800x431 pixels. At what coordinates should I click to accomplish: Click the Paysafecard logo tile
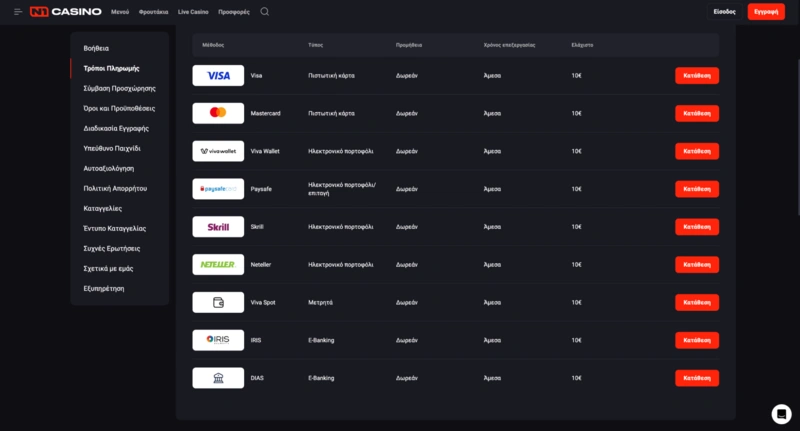click(x=218, y=189)
